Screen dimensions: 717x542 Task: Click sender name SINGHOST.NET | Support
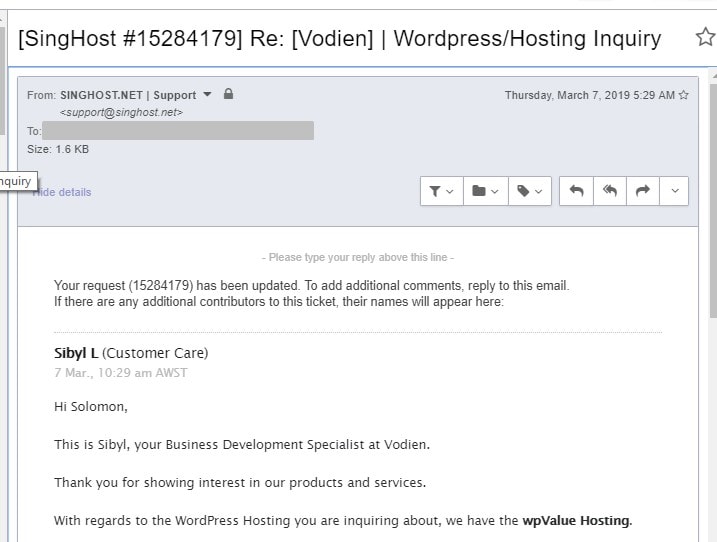pyautogui.click(x=128, y=95)
